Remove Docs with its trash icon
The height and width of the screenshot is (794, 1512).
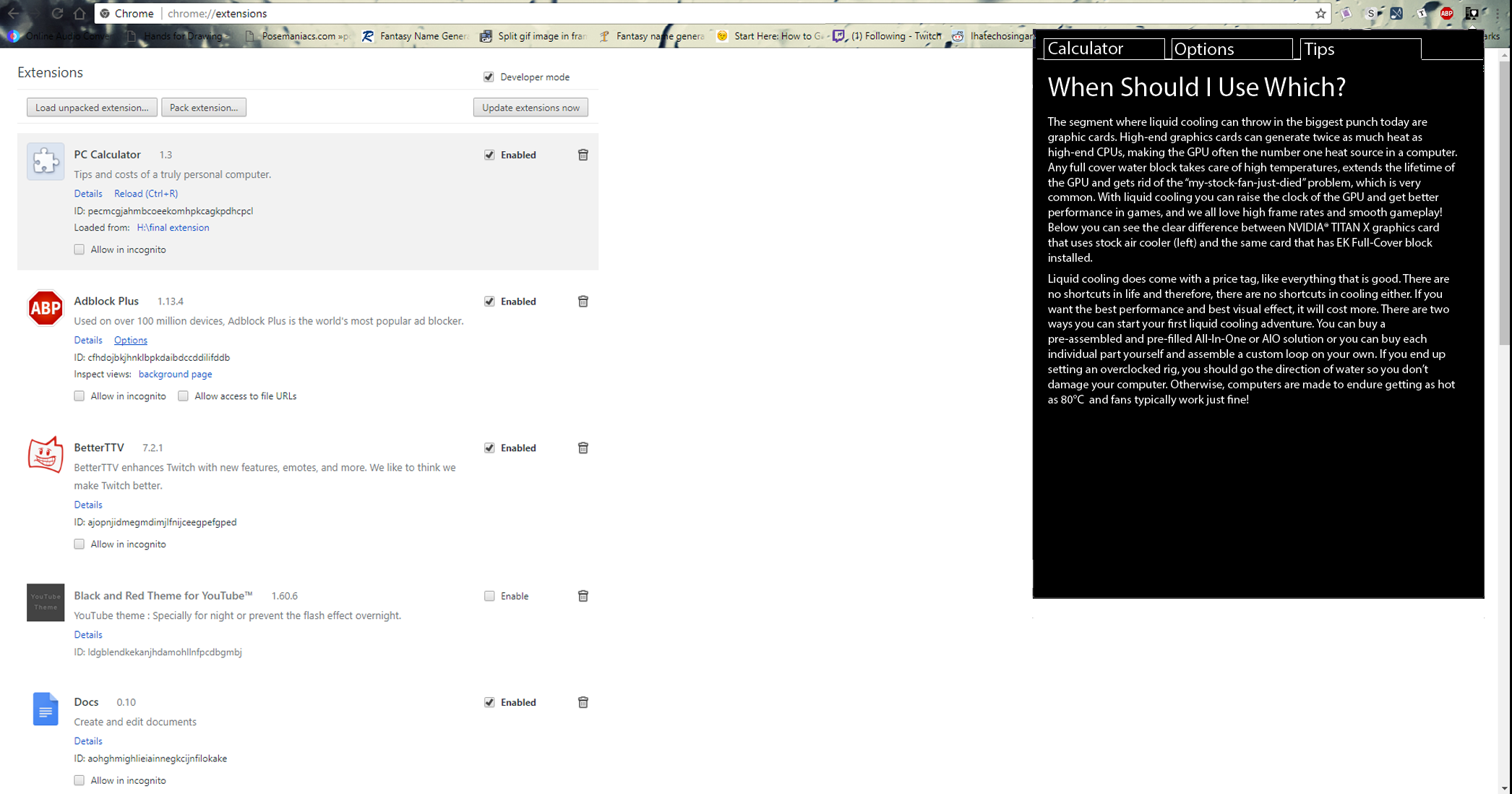(x=583, y=702)
